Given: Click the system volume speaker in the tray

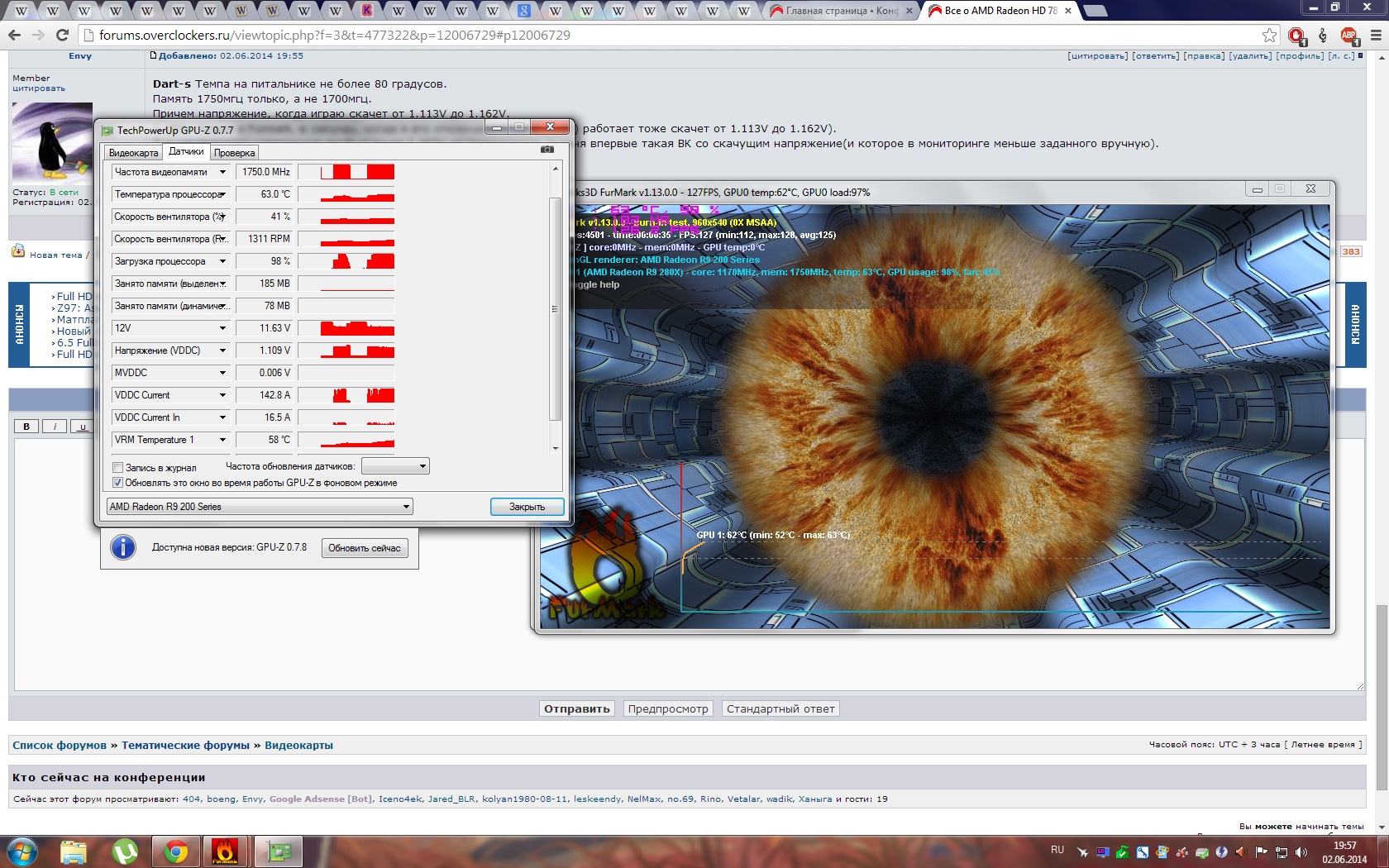Looking at the screenshot, I should 1301,851.
